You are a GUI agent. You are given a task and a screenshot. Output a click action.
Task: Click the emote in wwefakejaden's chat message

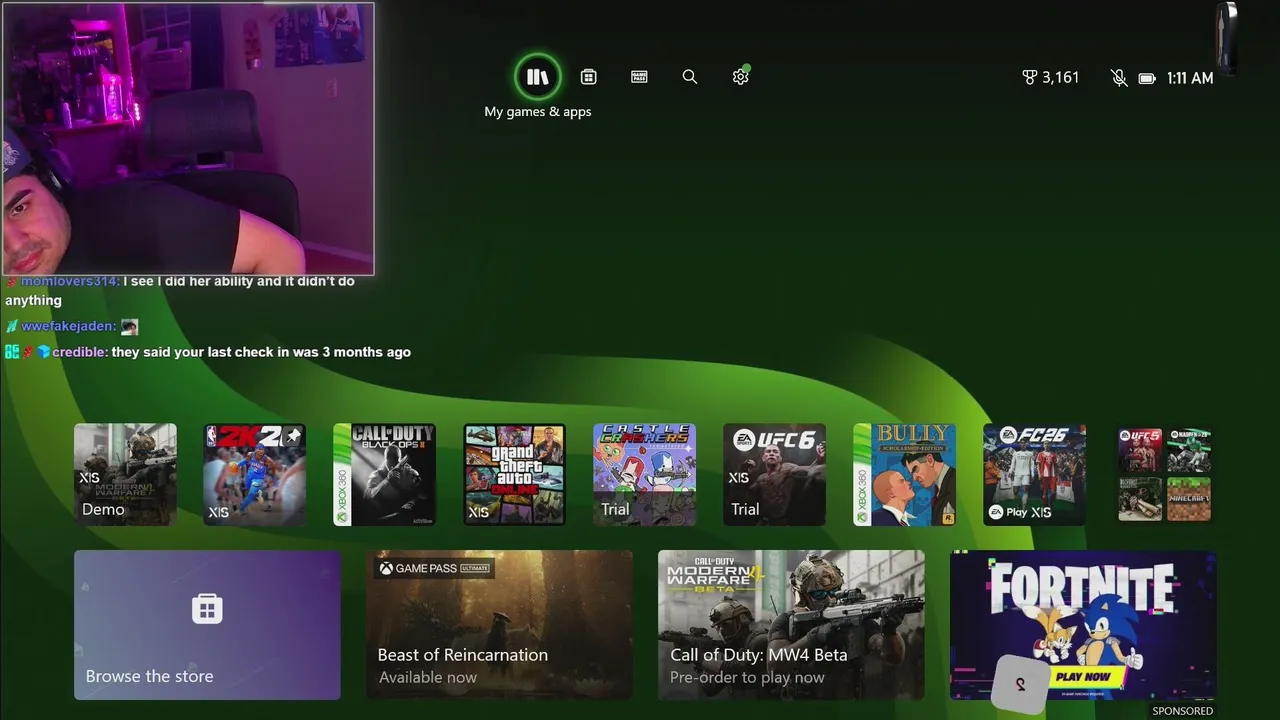[129, 327]
